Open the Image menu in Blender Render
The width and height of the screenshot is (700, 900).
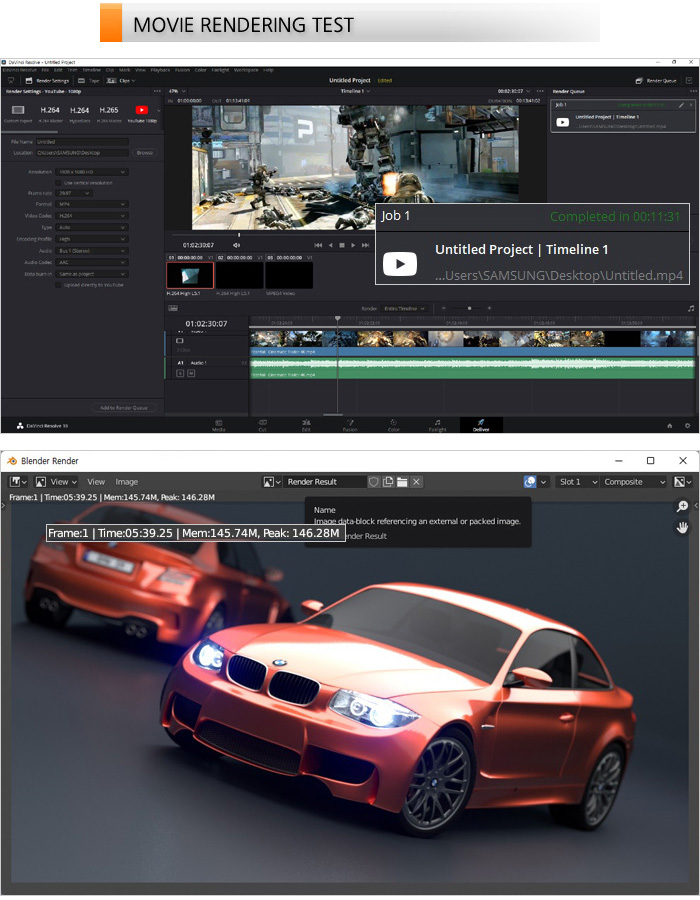click(x=127, y=482)
